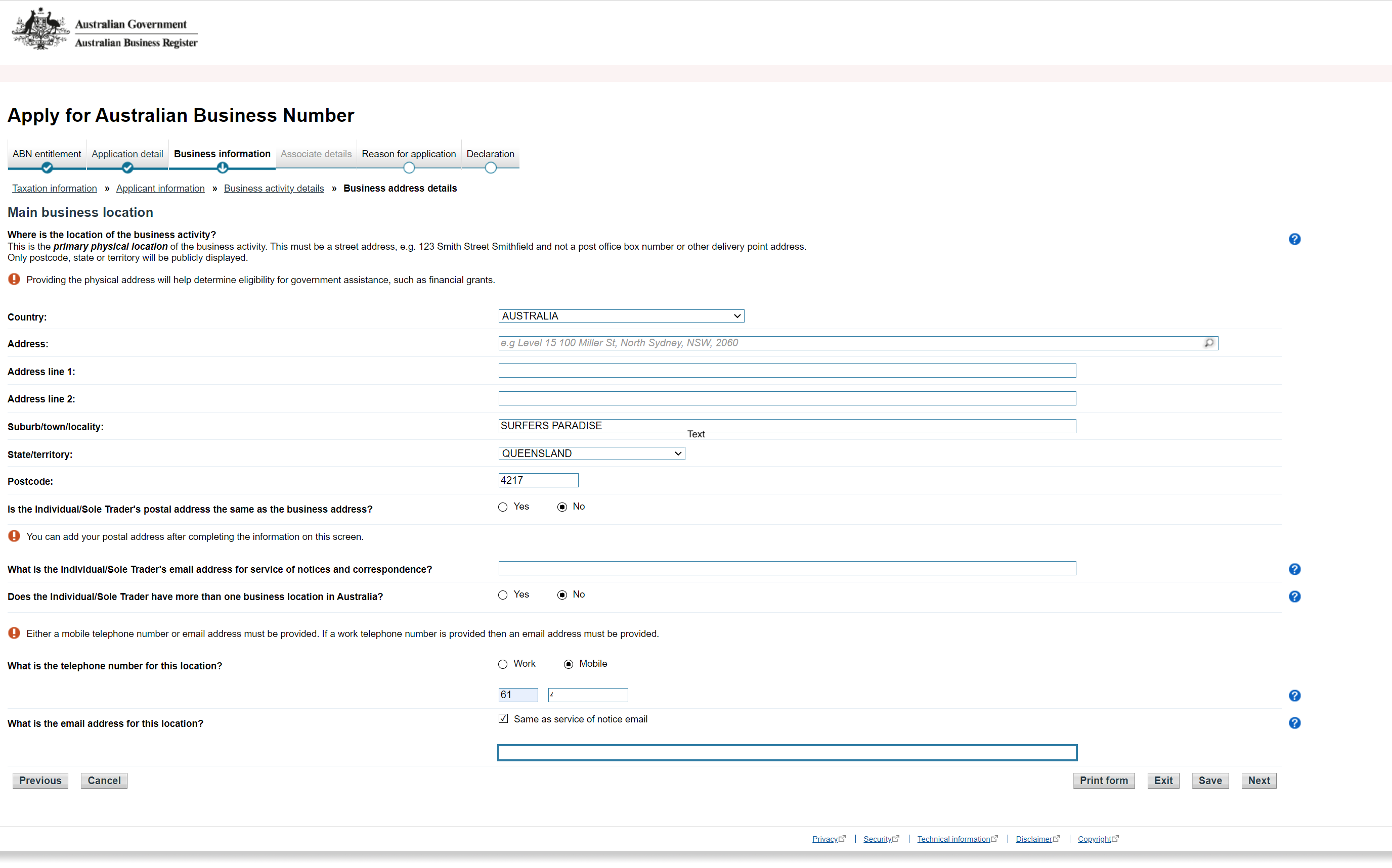Uncheck Same as service of notice email
Viewport: 1392px width, 868px height.
click(504, 719)
